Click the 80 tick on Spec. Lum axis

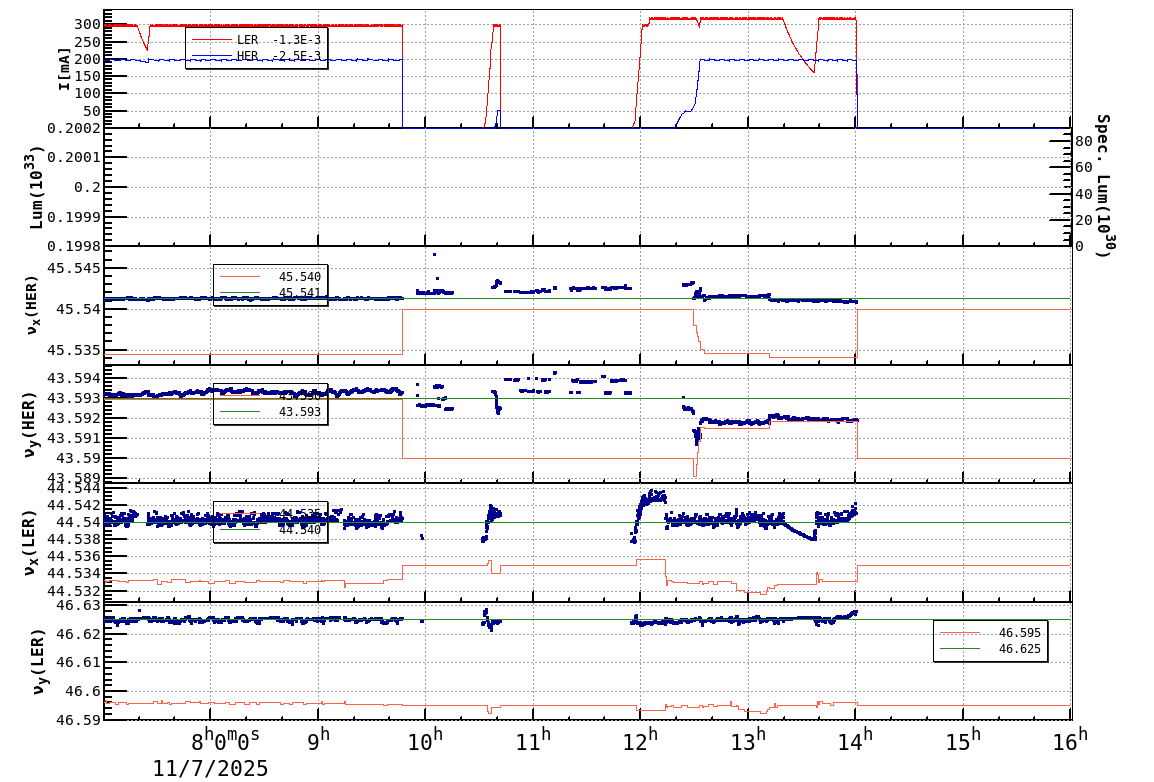point(1083,141)
